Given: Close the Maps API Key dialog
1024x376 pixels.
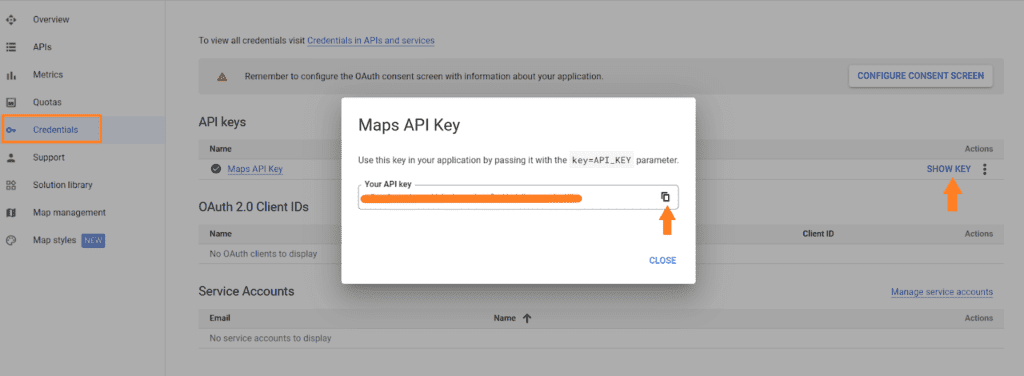Looking at the screenshot, I should 662,260.
